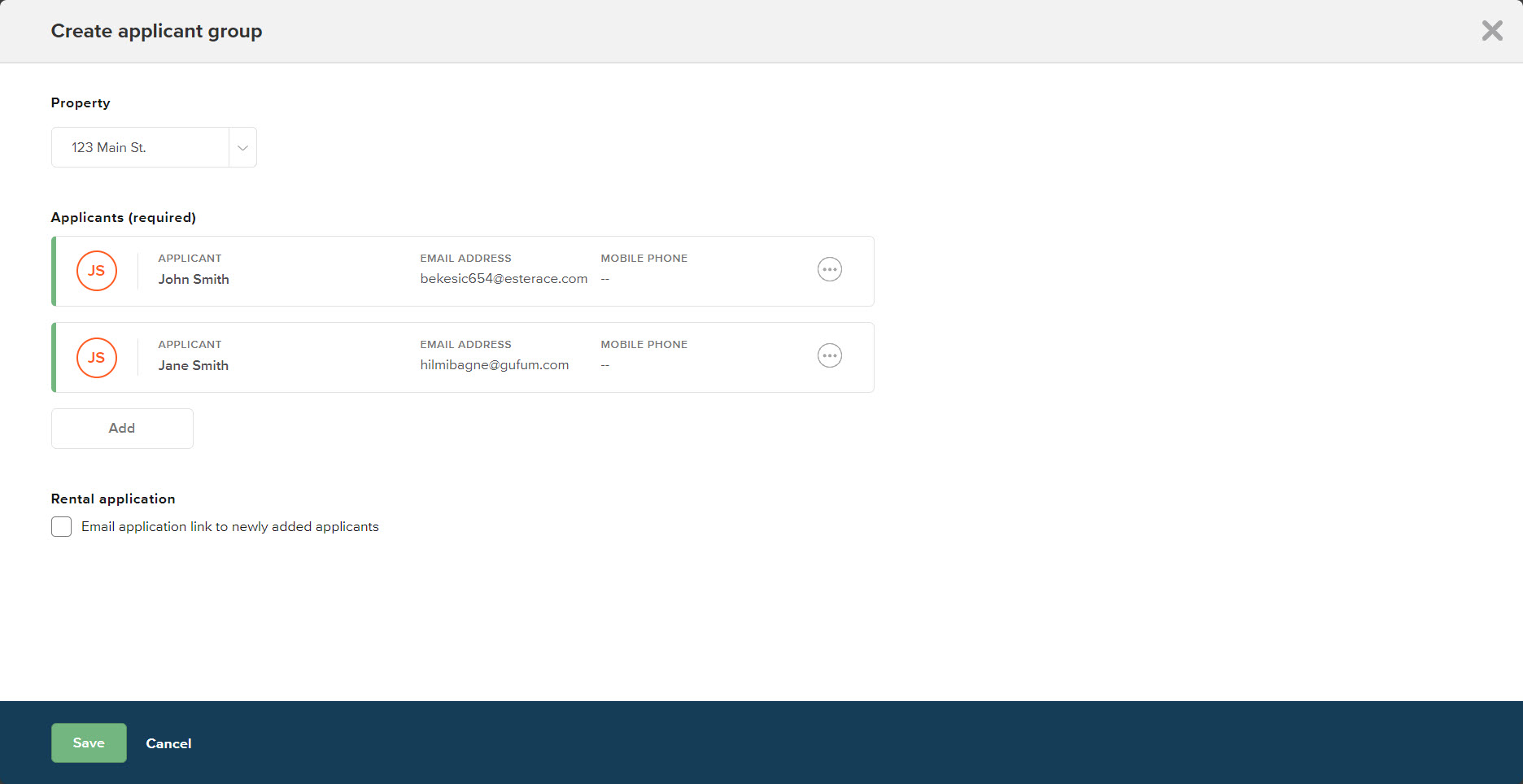Click the Applicants (required) heading

tap(124, 217)
